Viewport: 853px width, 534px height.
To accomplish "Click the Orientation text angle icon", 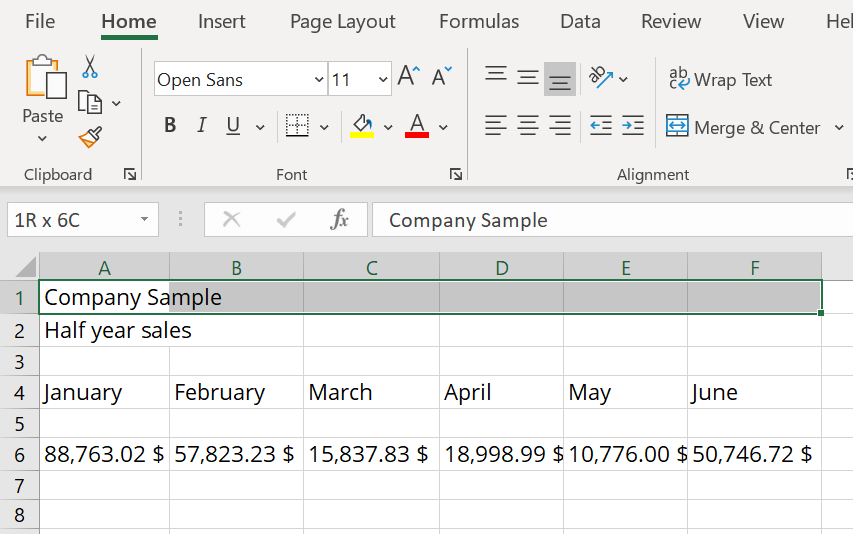I will point(601,78).
